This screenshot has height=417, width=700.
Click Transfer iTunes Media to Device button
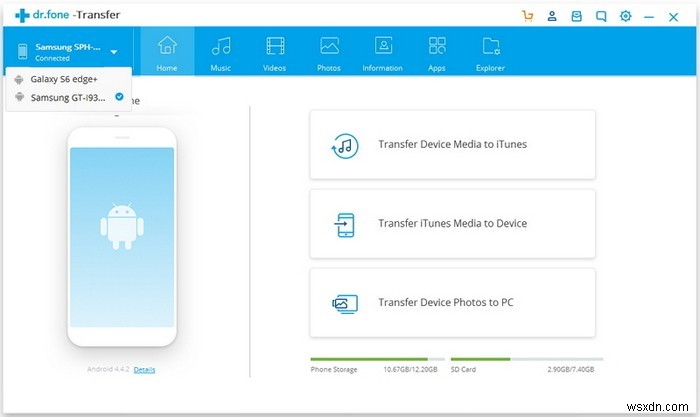453,224
